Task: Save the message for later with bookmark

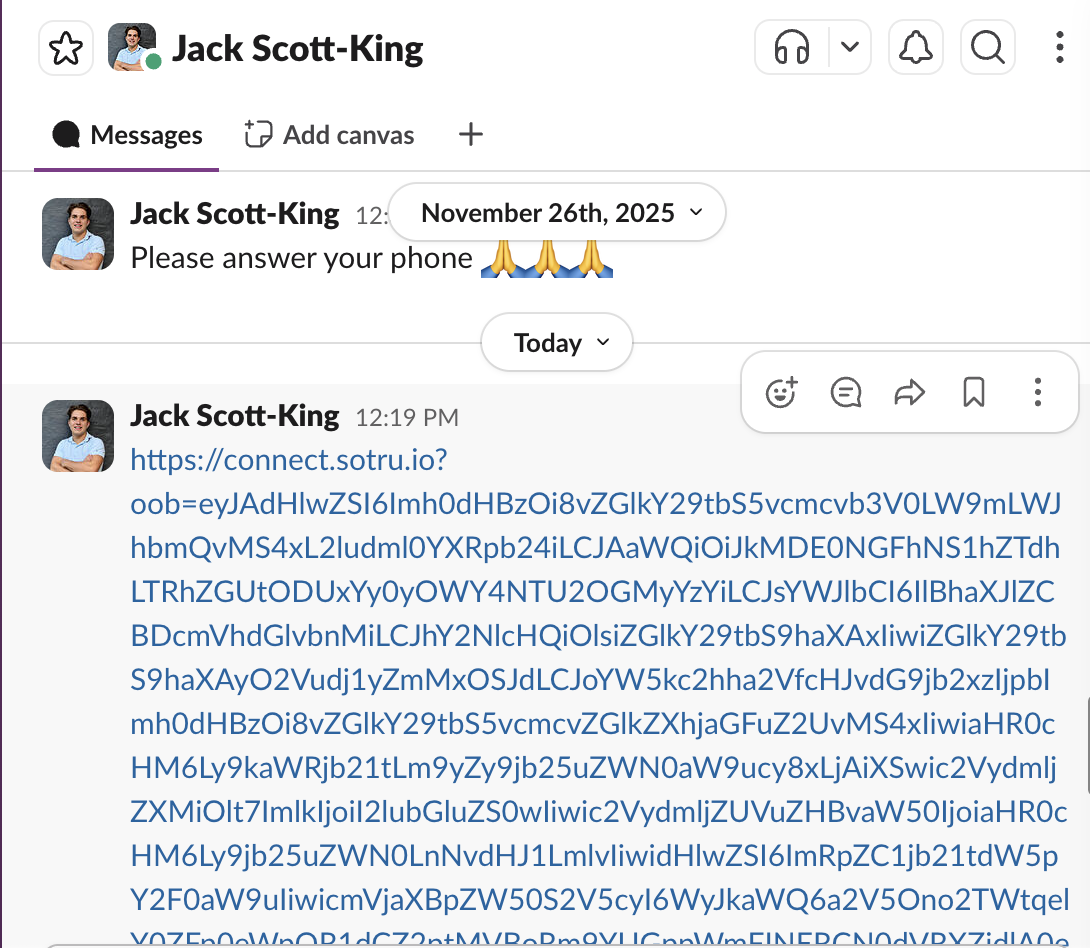Action: pos(974,393)
